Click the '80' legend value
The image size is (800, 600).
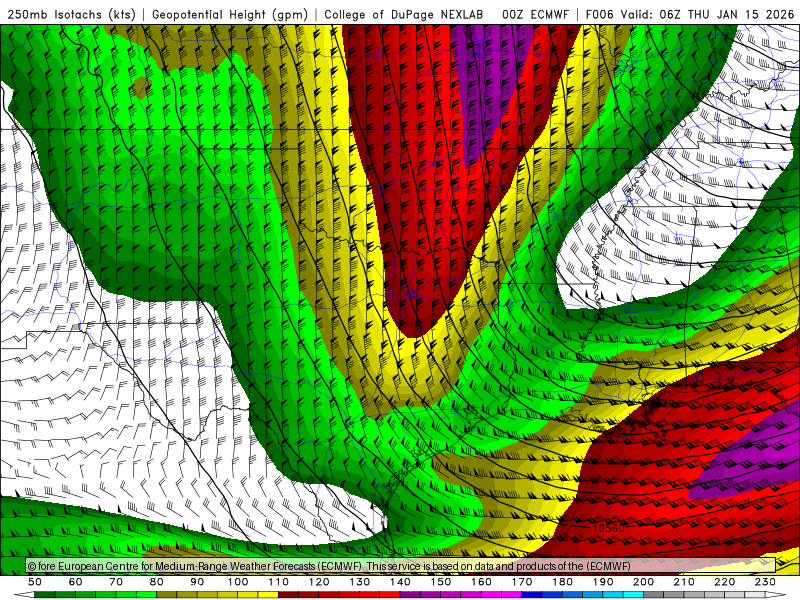click(x=157, y=582)
